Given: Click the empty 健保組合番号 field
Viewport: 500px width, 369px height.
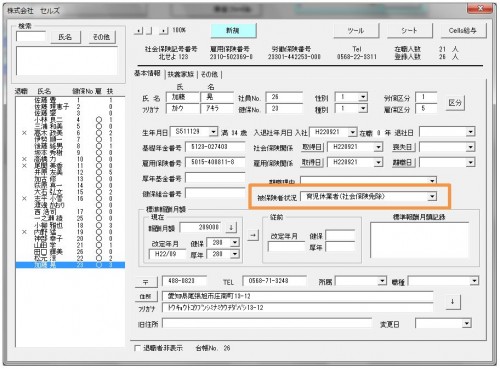Looking at the screenshot, I should [215, 193].
